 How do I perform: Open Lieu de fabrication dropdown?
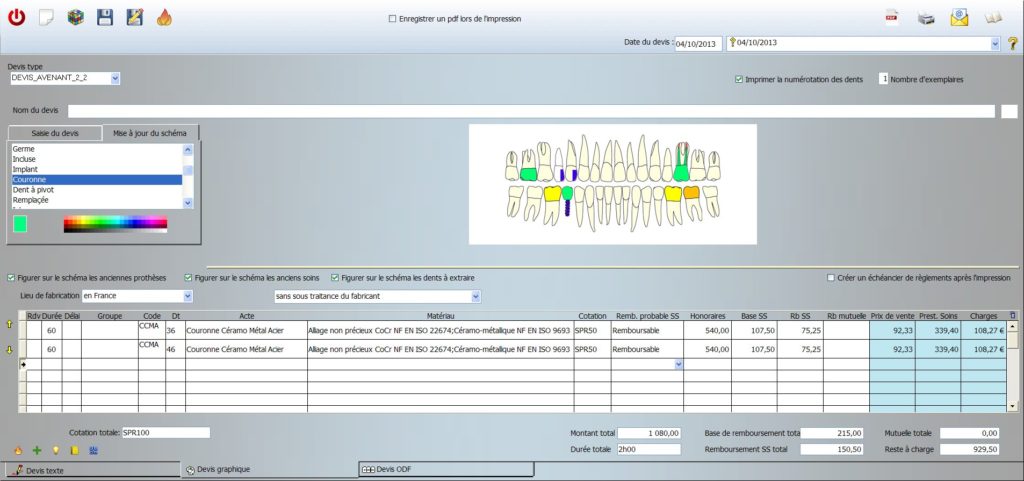coord(188,296)
